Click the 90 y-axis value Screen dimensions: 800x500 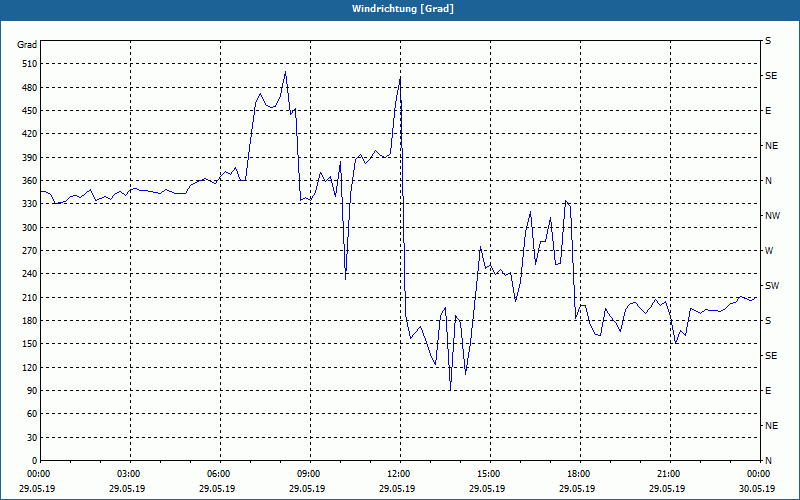[32, 391]
